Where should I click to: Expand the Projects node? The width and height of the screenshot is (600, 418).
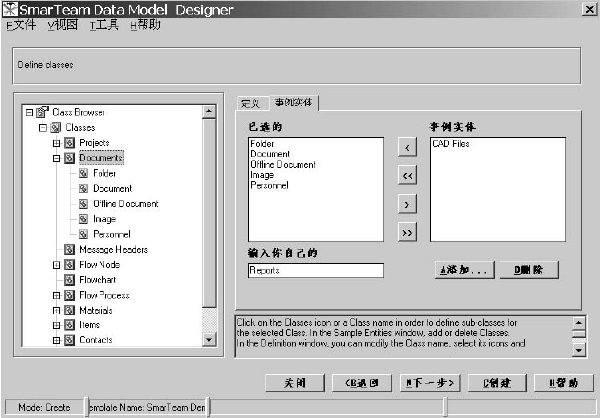(x=57, y=143)
